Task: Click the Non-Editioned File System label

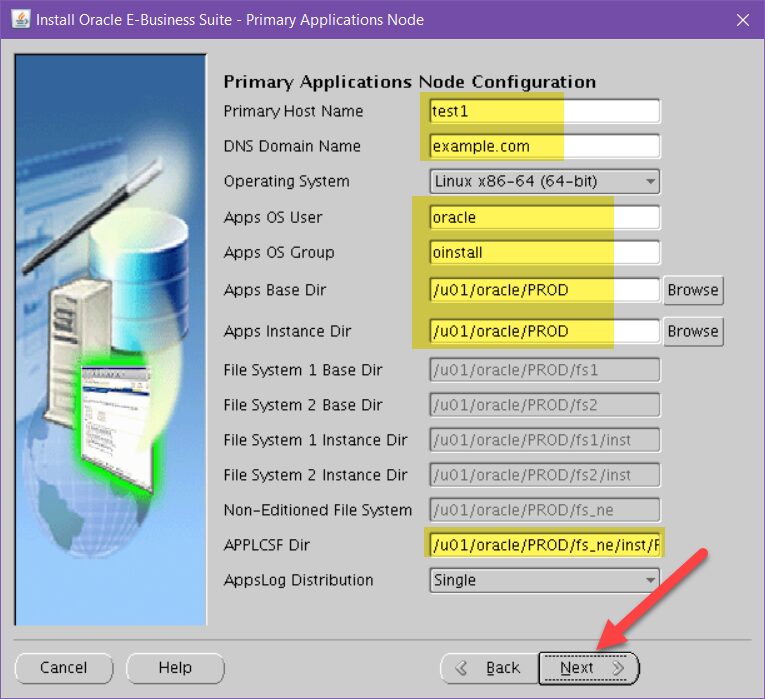Action: click(x=318, y=510)
